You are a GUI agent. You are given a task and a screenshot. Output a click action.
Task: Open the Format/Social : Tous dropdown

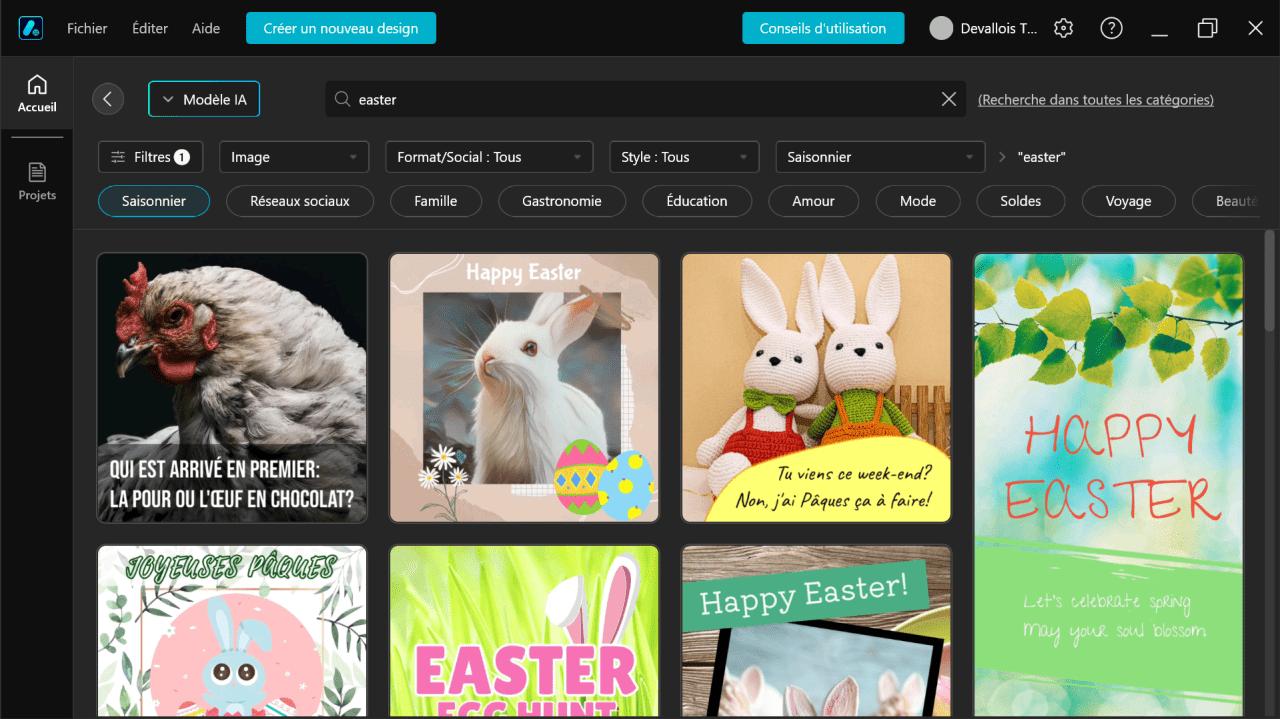(489, 157)
